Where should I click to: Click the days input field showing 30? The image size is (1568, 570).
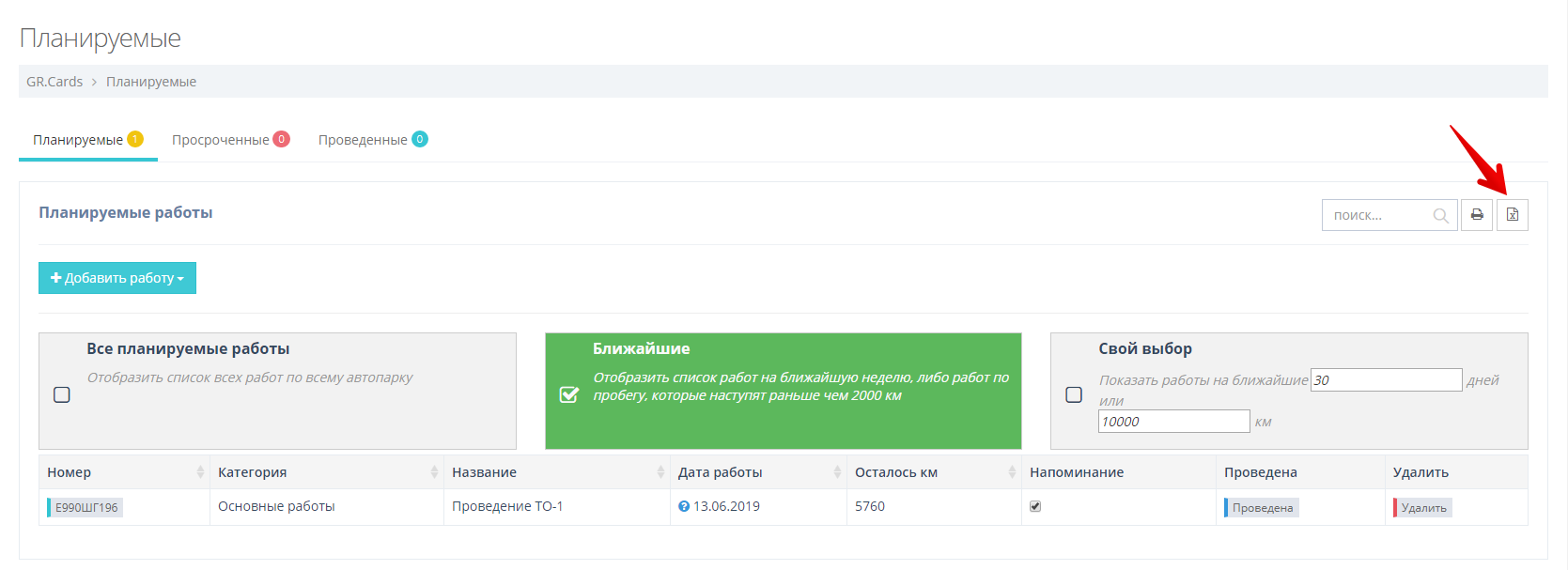(1386, 380)
